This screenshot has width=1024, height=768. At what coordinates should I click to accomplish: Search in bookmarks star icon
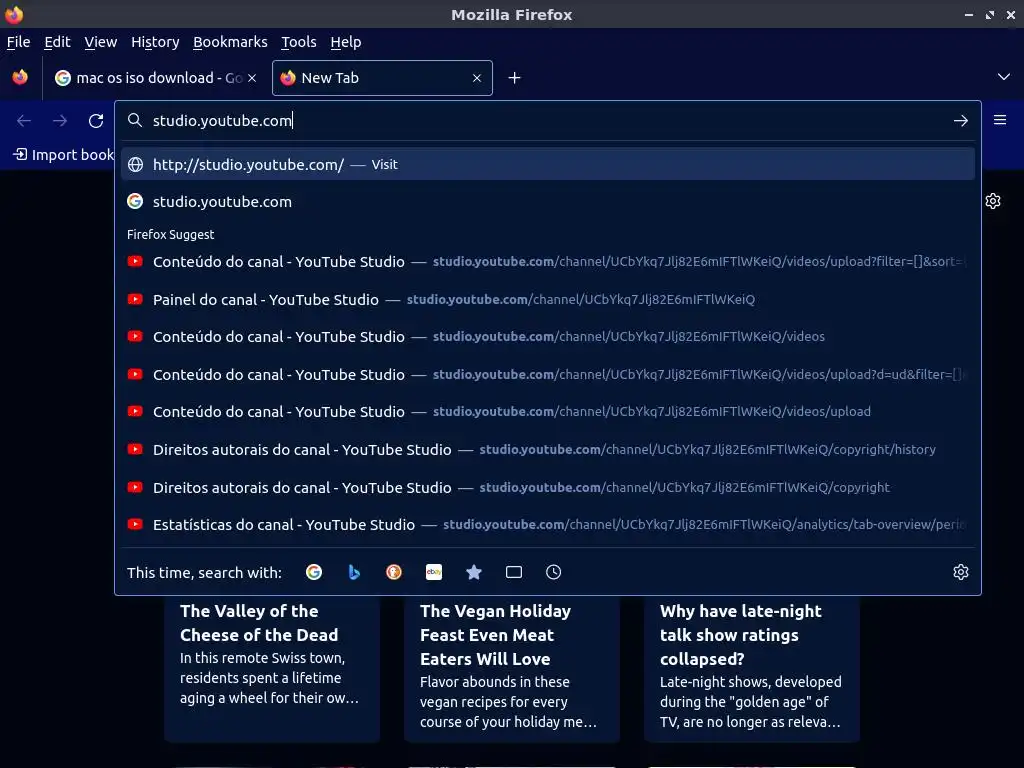click(x=474, y=573)
